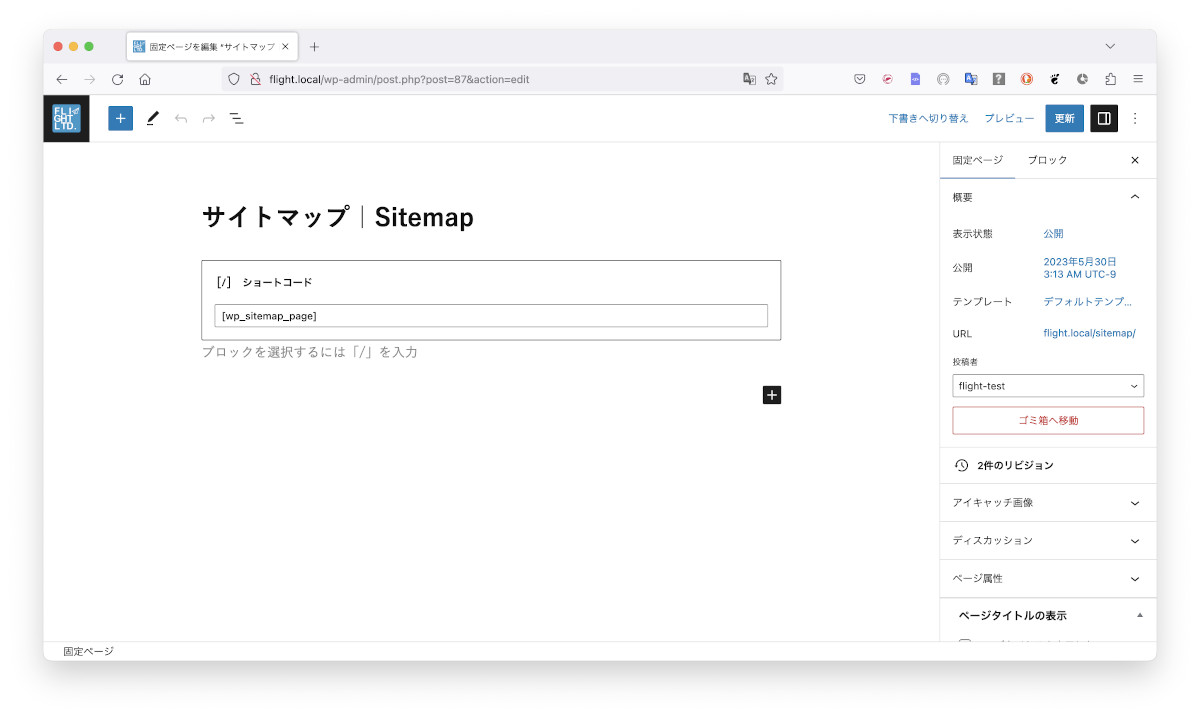Expand the アイキャッチ画像 panel
The height and width of the screenshot is (718, 1200).
point(1047,503)
